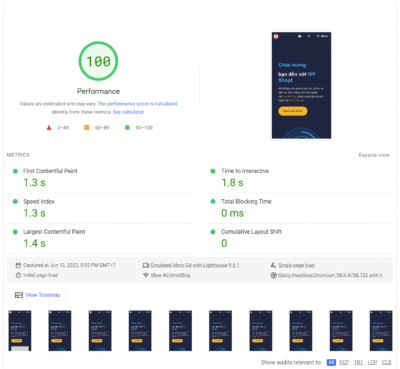
Task: Select the CLS audits filter
Action: tap(387, 362)
